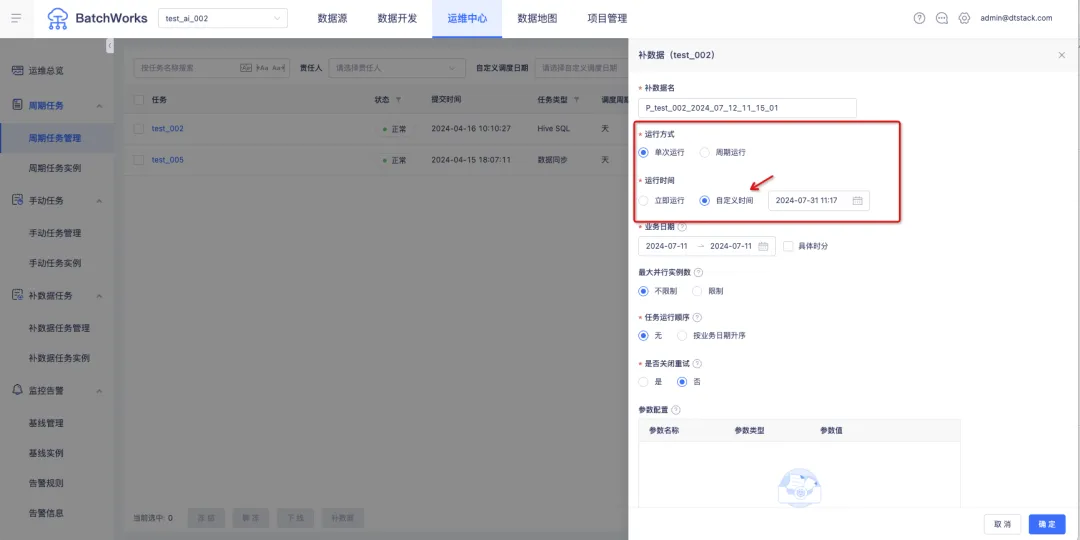
Task: Click the BatchWorks cloud logo
Action: point(58,19)
